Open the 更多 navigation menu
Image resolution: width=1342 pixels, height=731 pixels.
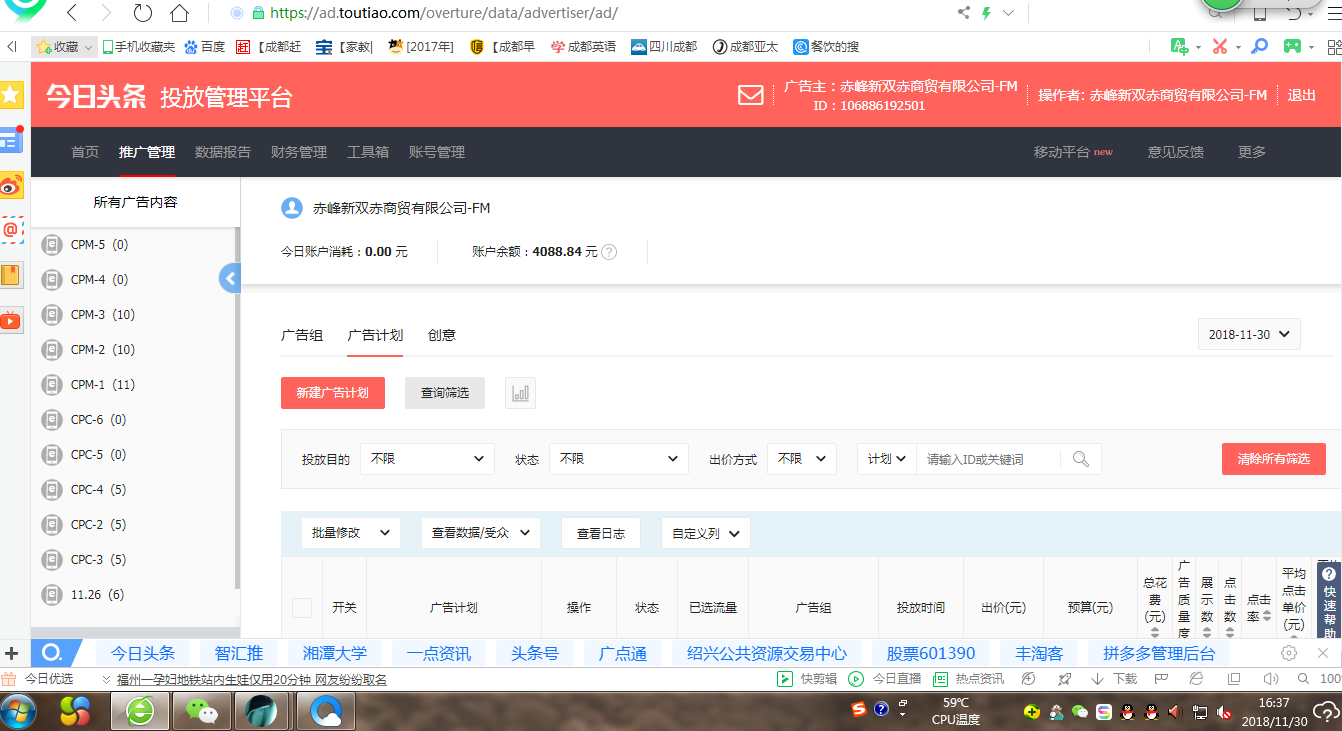pyautogui.click(x=1252, y=152)
